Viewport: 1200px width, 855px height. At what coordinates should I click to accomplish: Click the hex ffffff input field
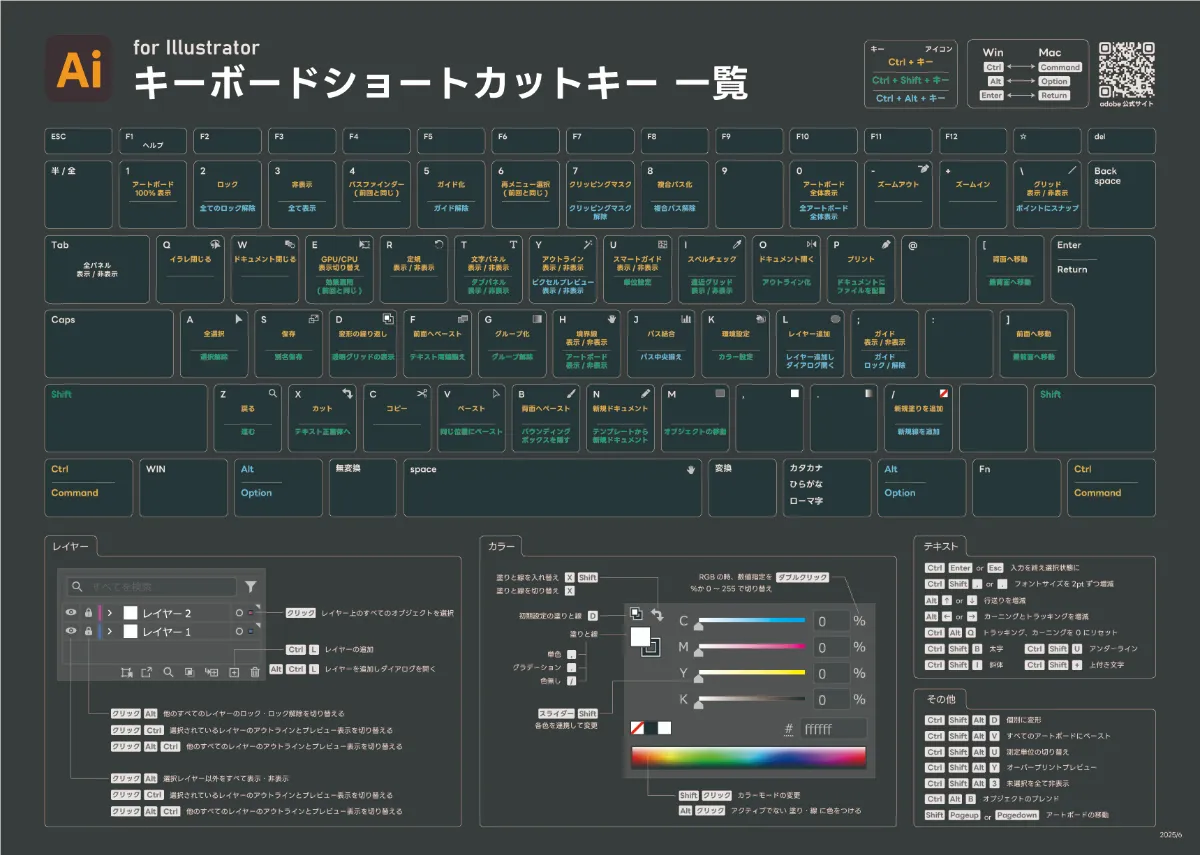click(x=832, y=729)
